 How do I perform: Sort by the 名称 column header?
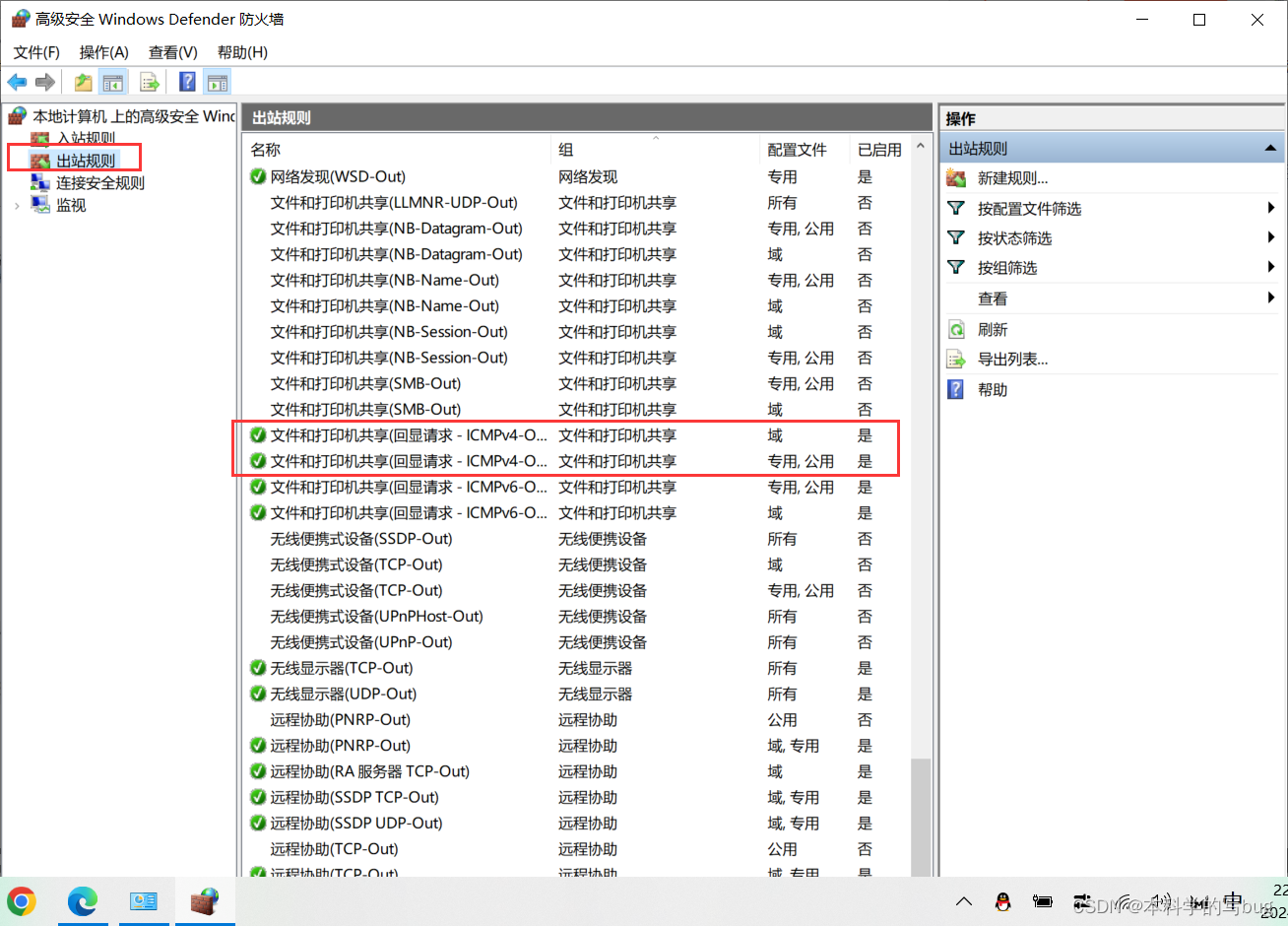(398, 150)
